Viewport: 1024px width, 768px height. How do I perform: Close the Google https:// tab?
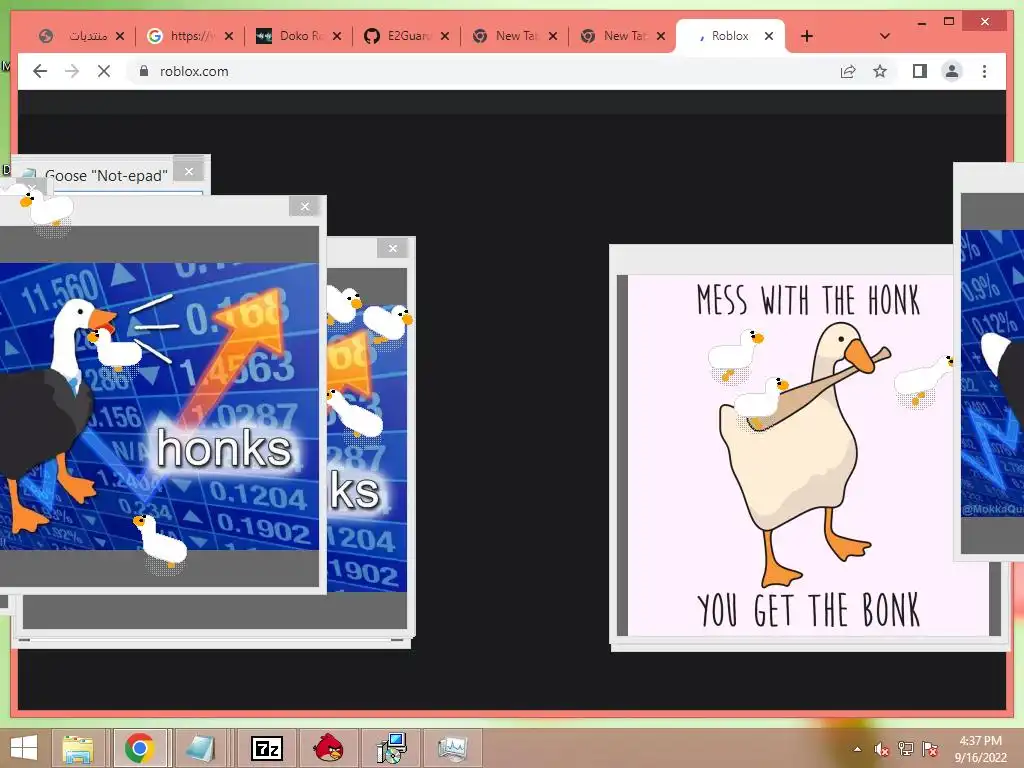(x=229, y=36)
